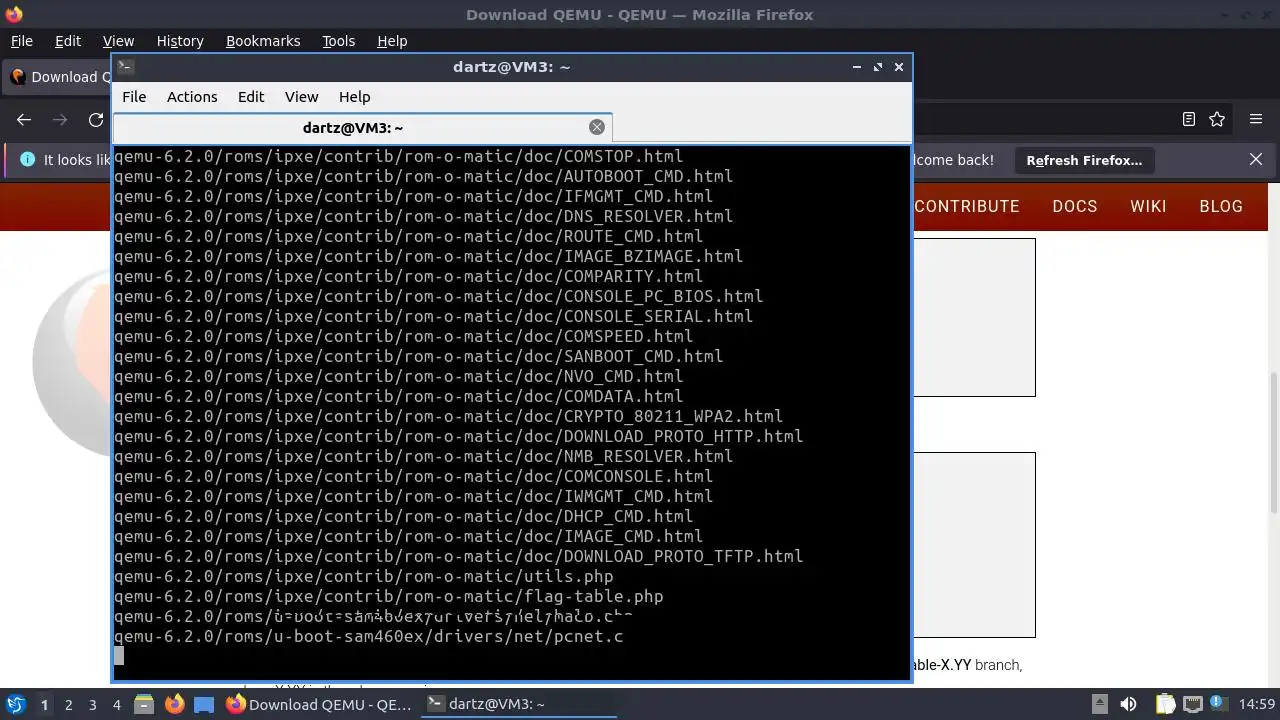Image resolution: width=1280 pixels, height=720 pixels.
Task: Click line ending CRYPTO_80211_WPA2.html
Action: (448, 416)
